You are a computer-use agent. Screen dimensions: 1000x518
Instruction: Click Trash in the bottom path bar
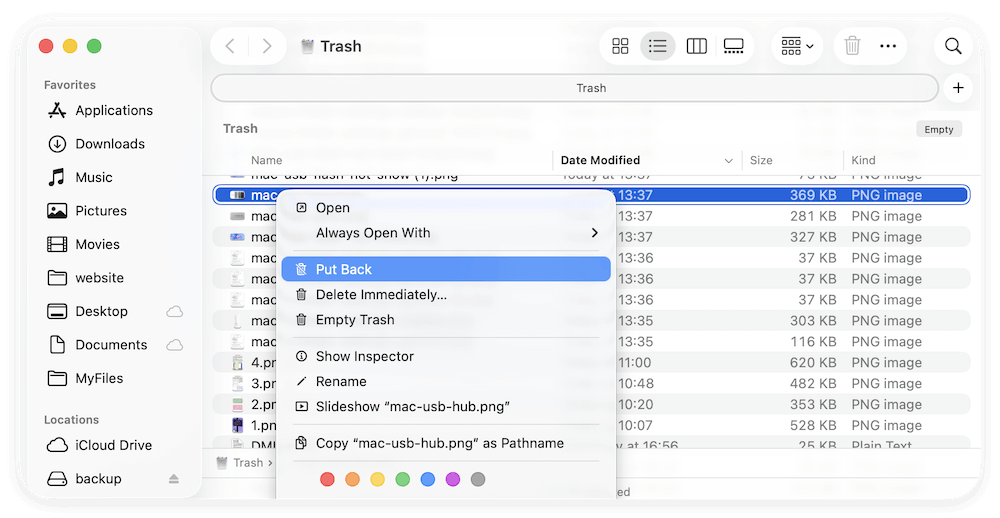(240, 463)
